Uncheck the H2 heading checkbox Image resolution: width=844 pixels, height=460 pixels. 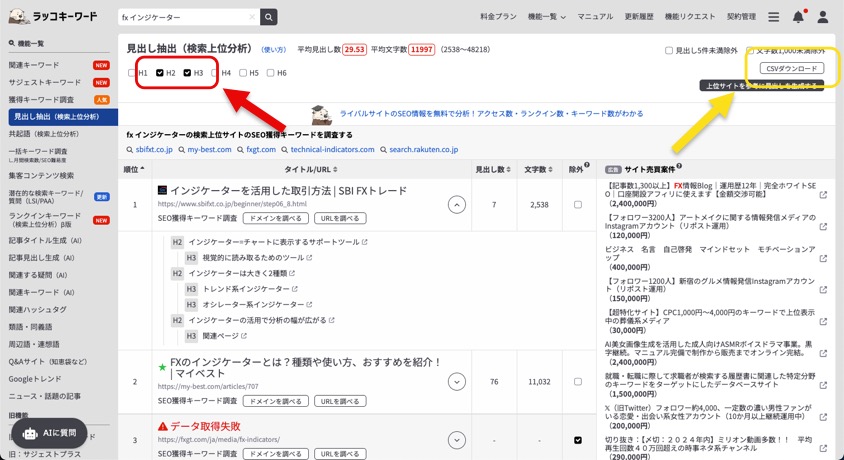point(160,73)
